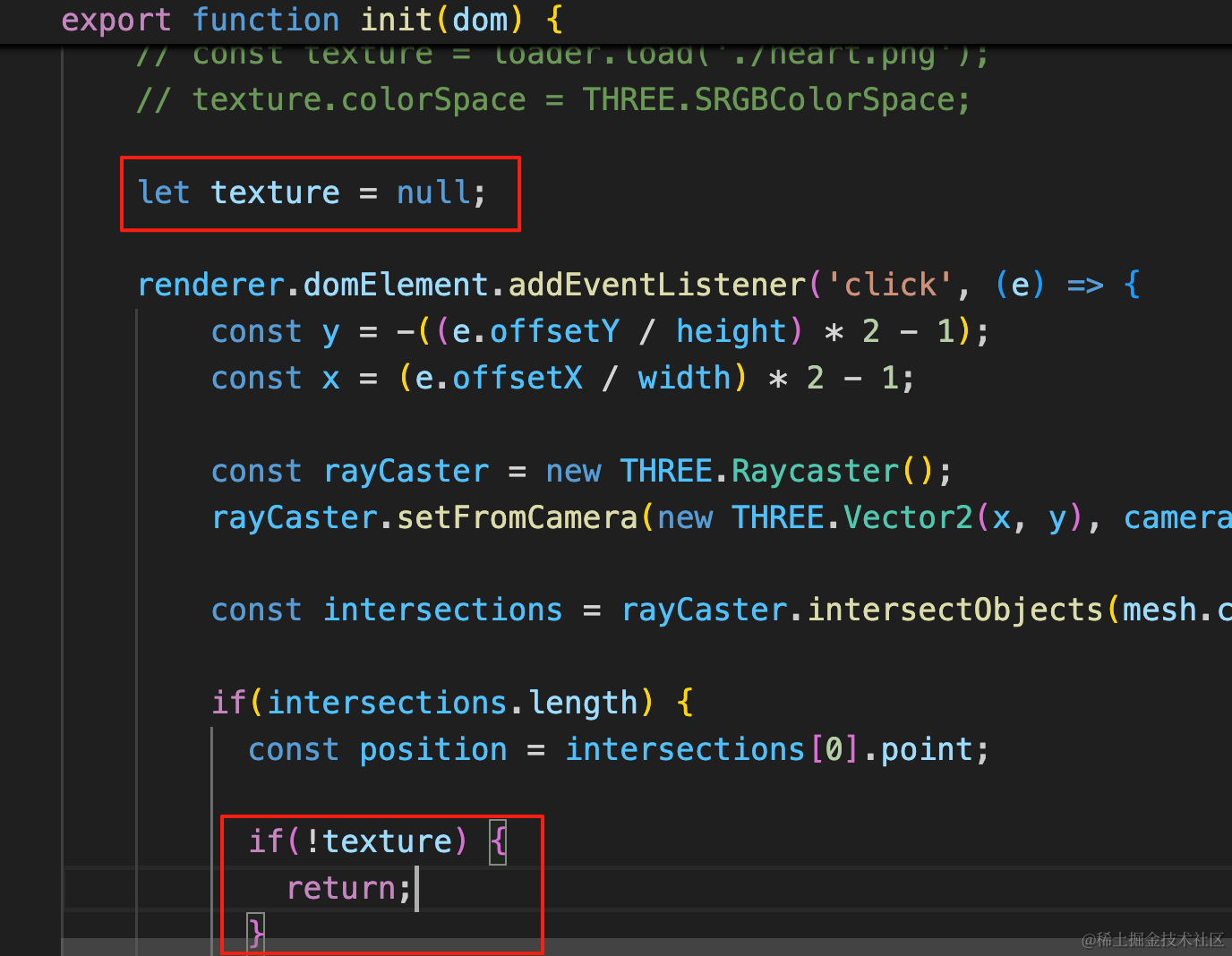The height and width of the screenshot is (956, 1232).
Task: Click '!texture' in the if condition
Action: point(379,841)
